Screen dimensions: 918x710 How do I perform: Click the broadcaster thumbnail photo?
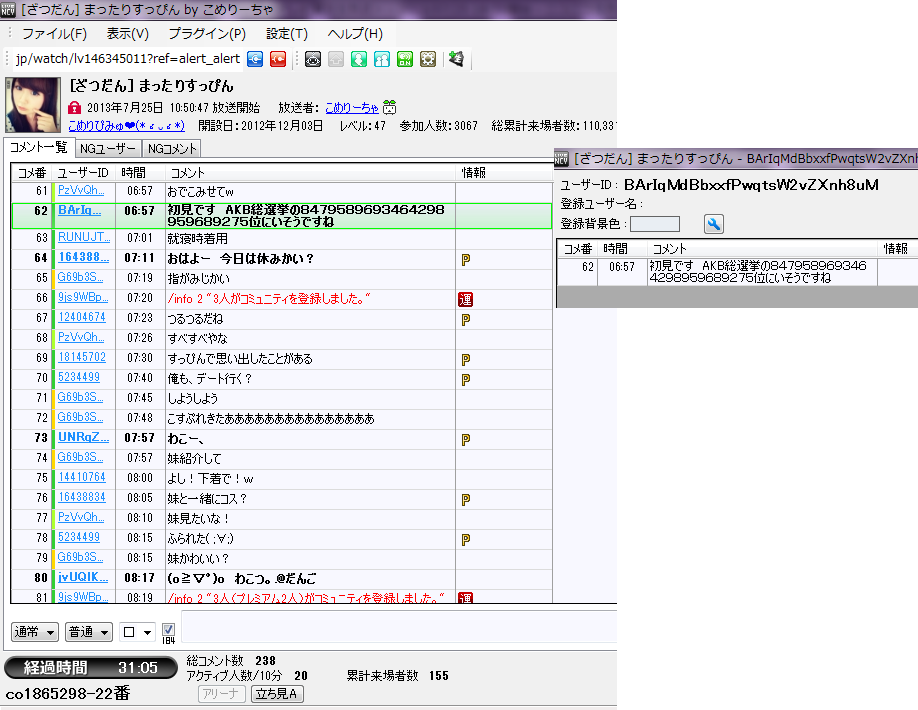pyautogui.click(x=33, y=105)
